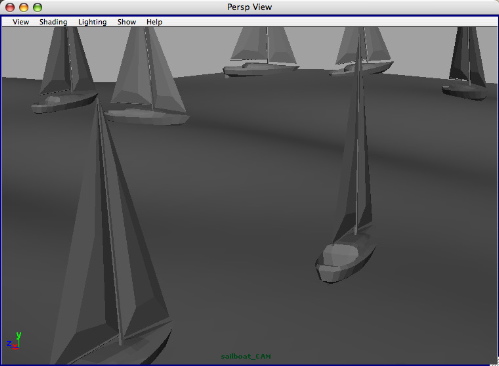Viewport: 499px width, 366px height.
Task: Zoom window with the green button
Action: [x=38, y=7]
